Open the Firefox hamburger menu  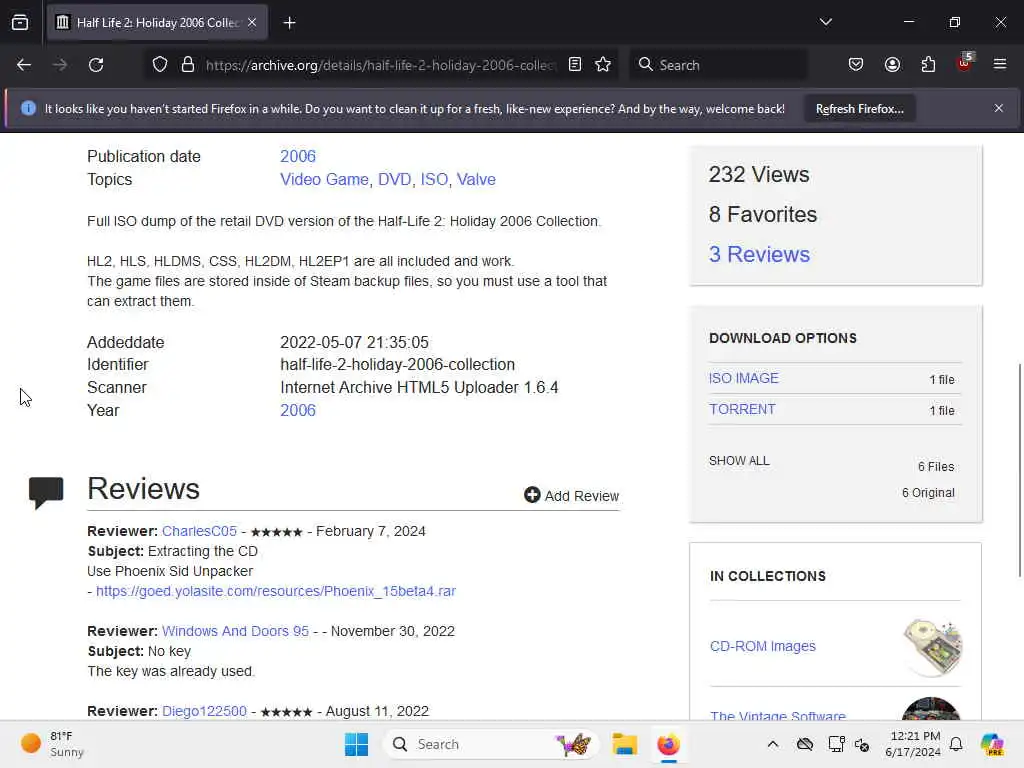pyautogui.click(x=1000, y=64)
